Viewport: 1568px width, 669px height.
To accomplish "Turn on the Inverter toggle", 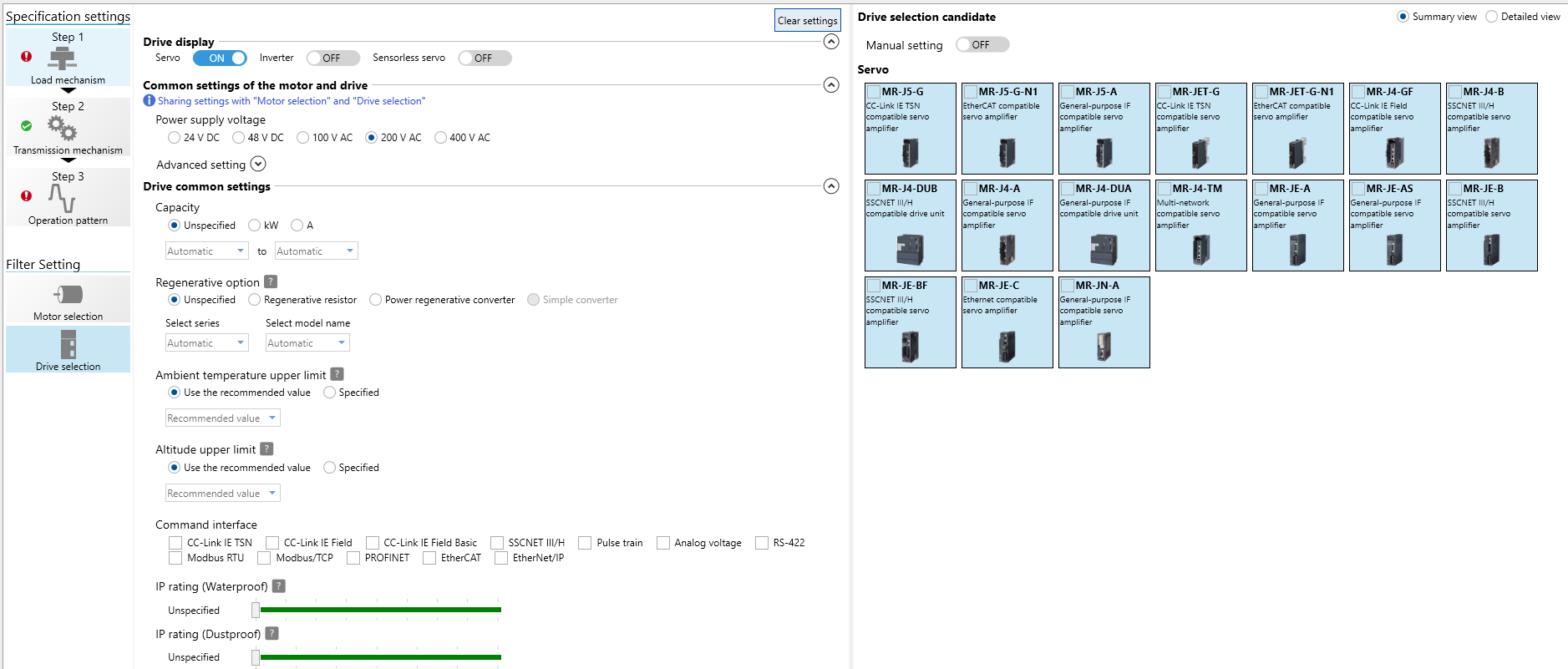I will click(x=332, y=58).
